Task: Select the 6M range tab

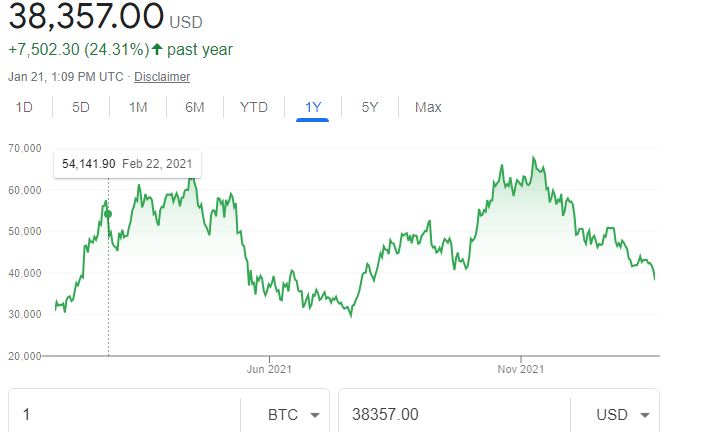Action: pyautogui.click(x=195, y=107)
